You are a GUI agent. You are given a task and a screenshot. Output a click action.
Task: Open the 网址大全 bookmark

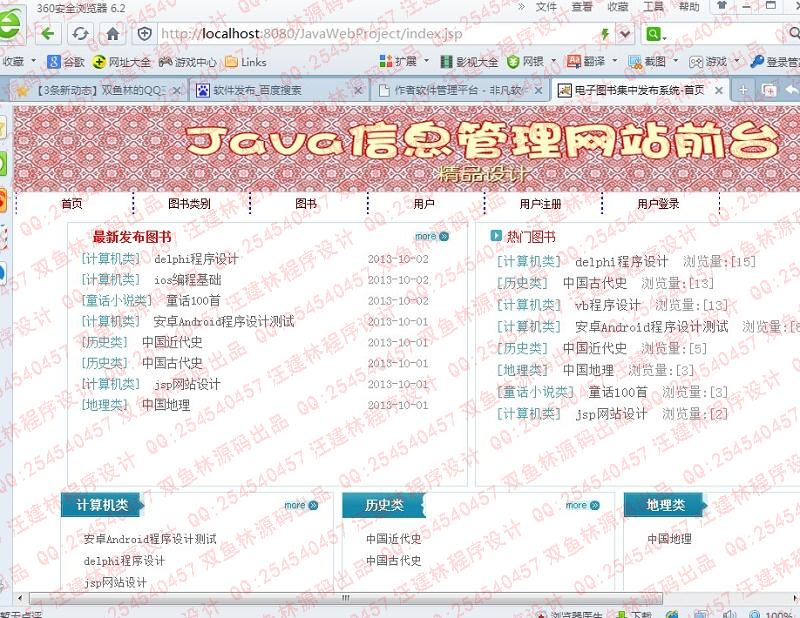(x=121, y=62)
